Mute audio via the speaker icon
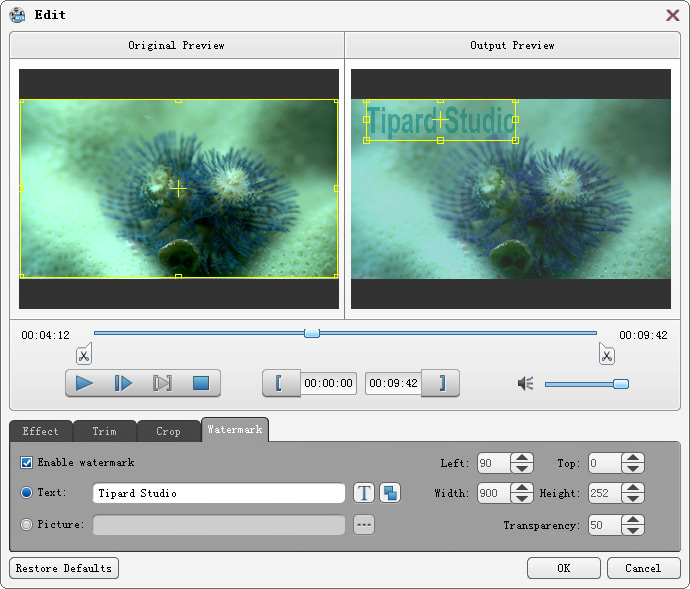690x589 pixels. tap(525, 383)
